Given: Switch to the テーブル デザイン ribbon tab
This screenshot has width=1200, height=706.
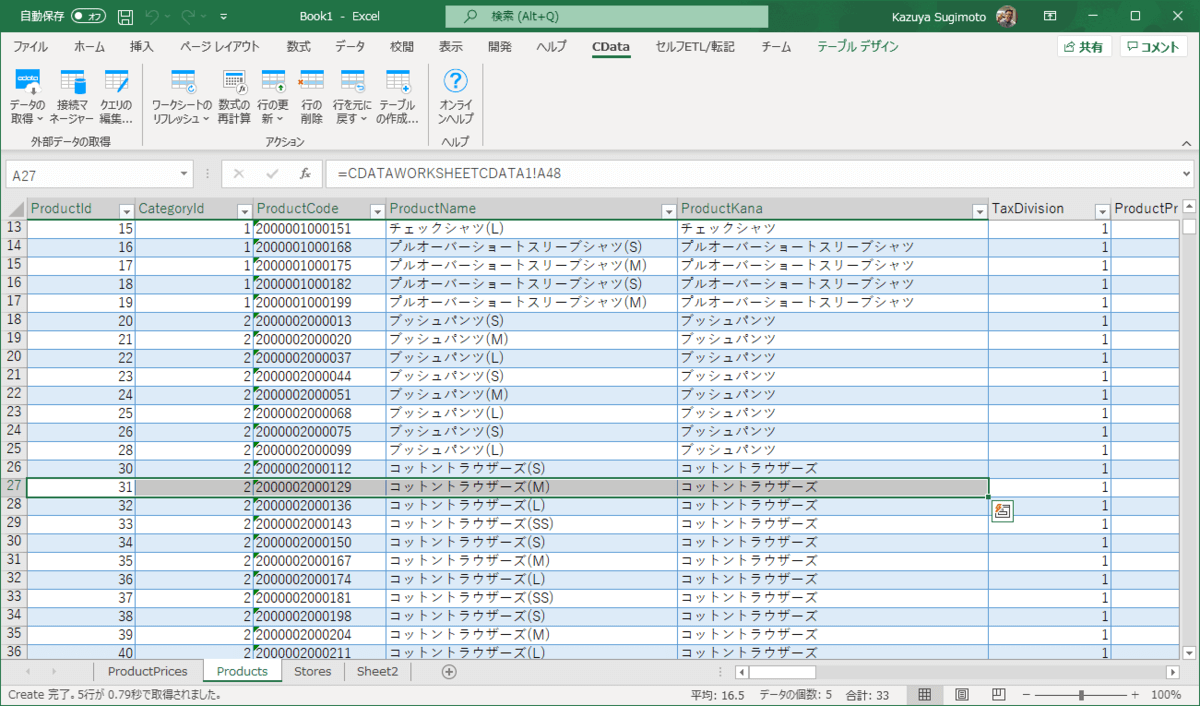Looking at the screenshot, I should point(858,47).
